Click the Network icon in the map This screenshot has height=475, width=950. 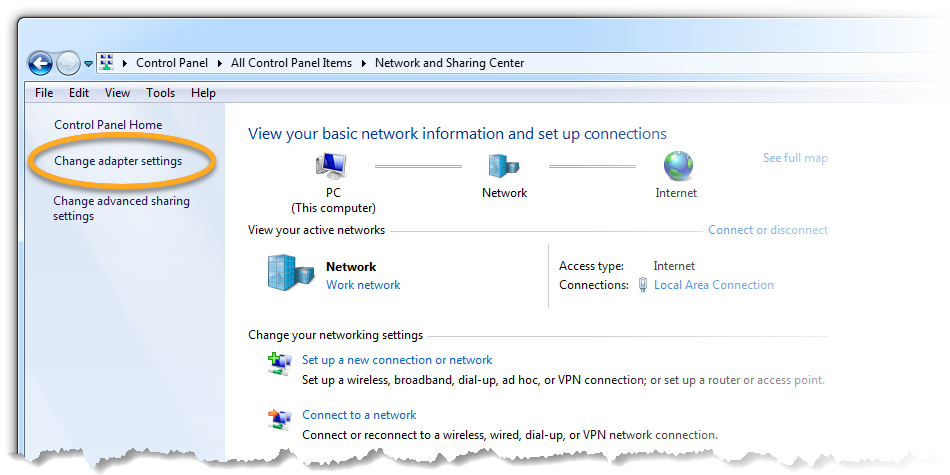[504, 166]
